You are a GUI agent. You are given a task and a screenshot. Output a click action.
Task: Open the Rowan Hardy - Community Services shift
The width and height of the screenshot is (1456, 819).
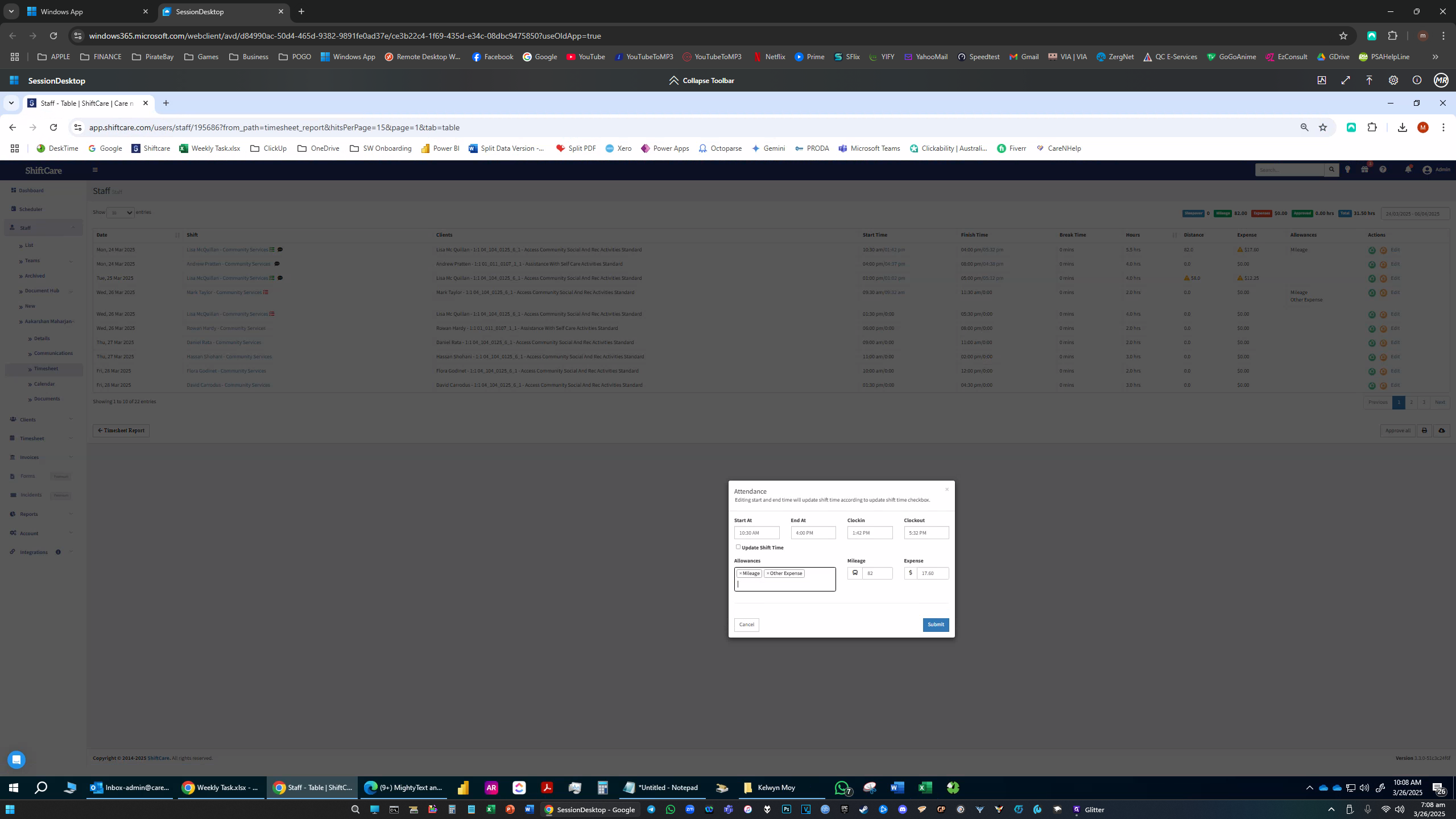(x=226, y=328)
